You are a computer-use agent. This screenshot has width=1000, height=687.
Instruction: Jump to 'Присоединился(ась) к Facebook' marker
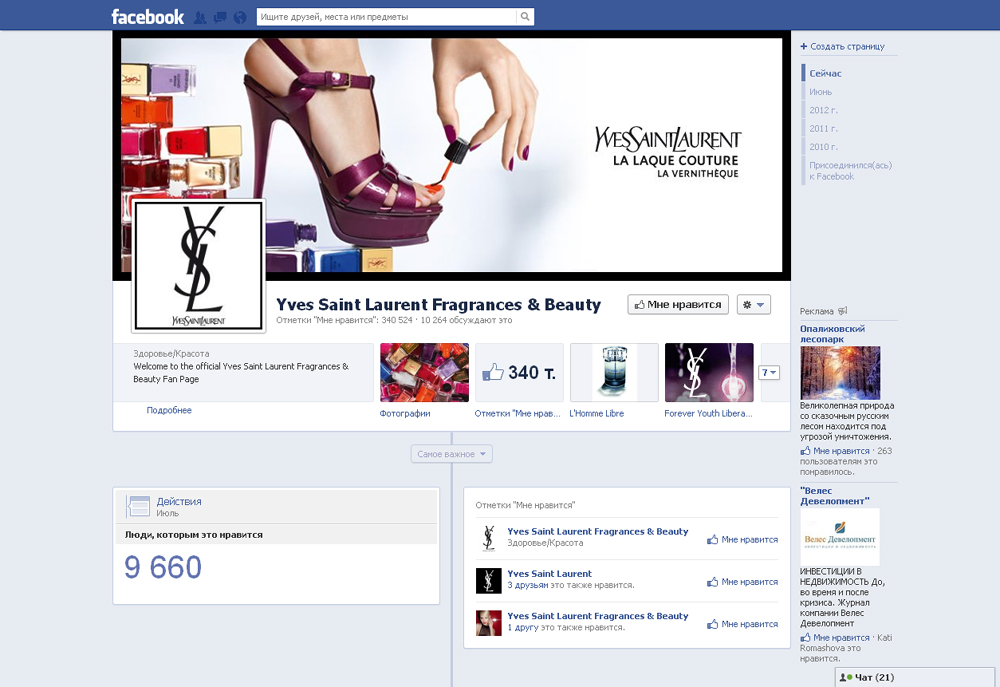(x=850, y=171)
